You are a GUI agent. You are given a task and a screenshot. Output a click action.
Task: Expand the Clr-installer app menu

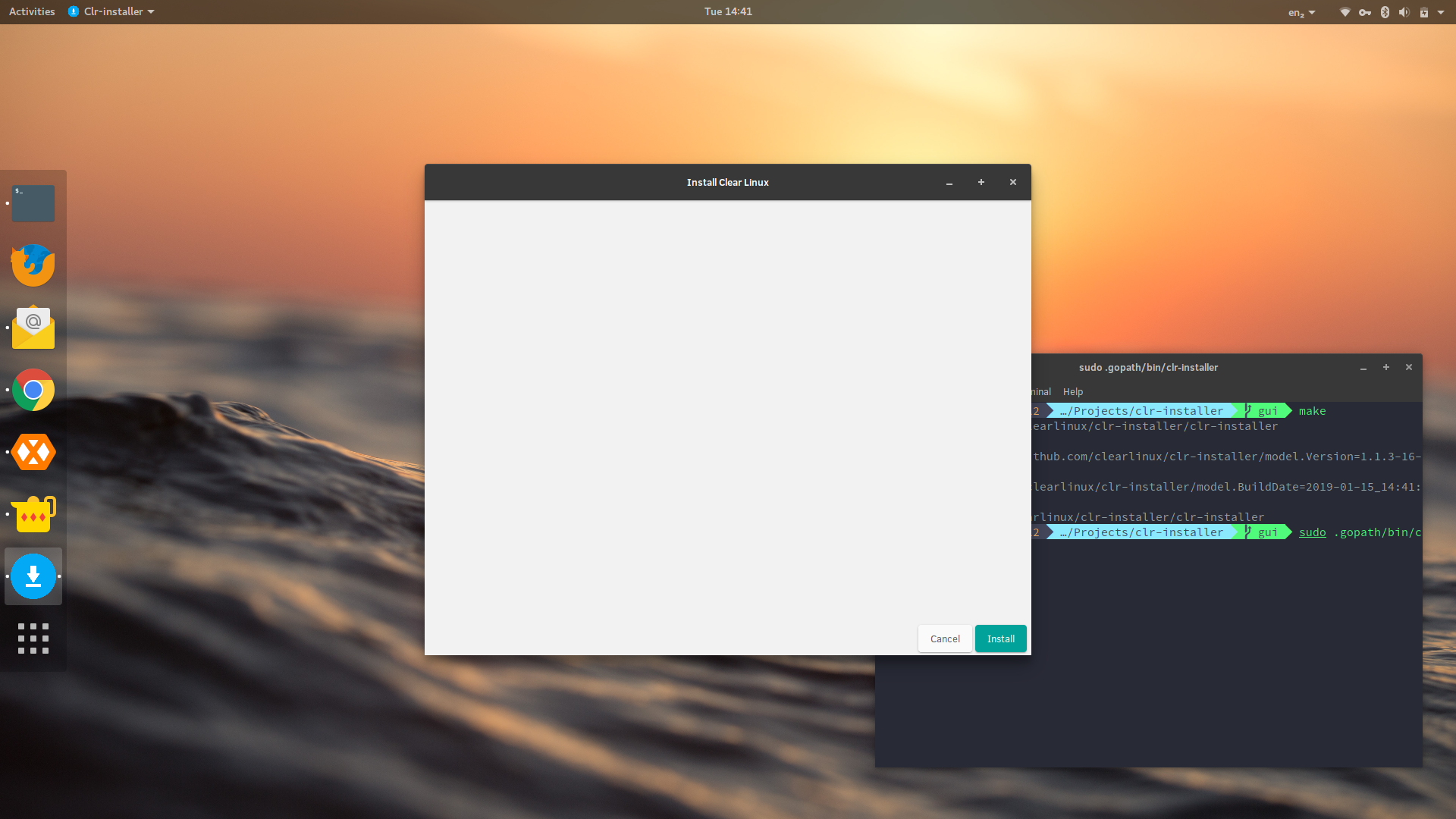click(x=111, y=11)
